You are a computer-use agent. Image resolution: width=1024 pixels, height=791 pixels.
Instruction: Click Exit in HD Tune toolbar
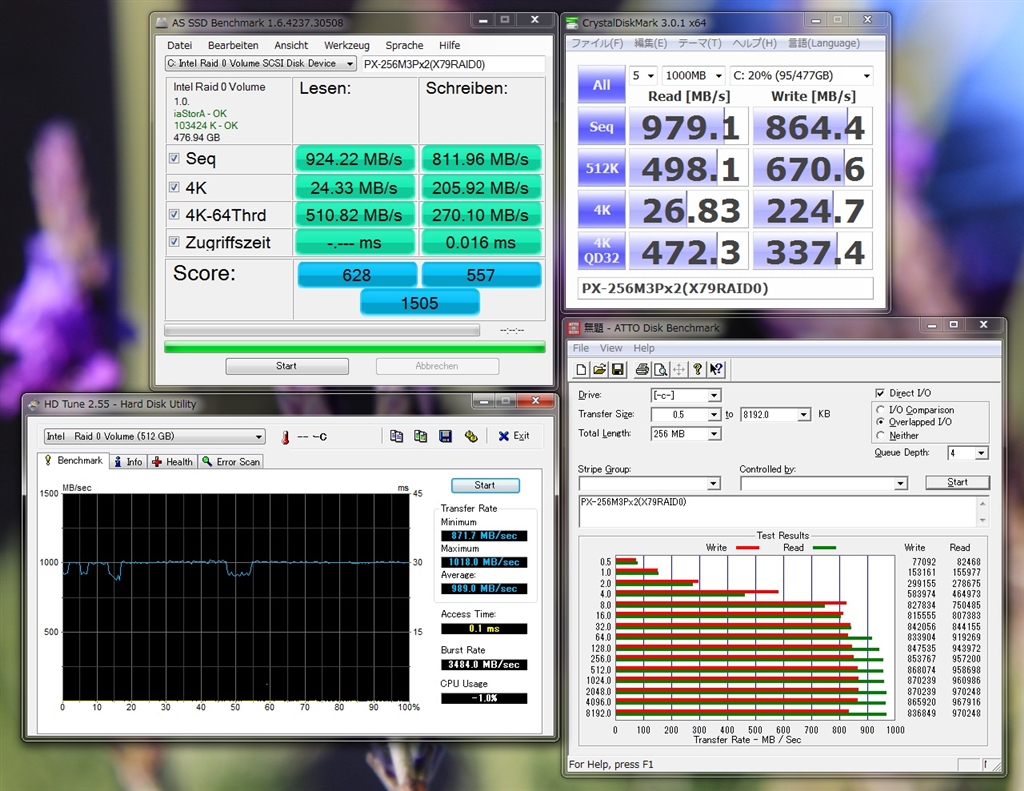(514, 436)
